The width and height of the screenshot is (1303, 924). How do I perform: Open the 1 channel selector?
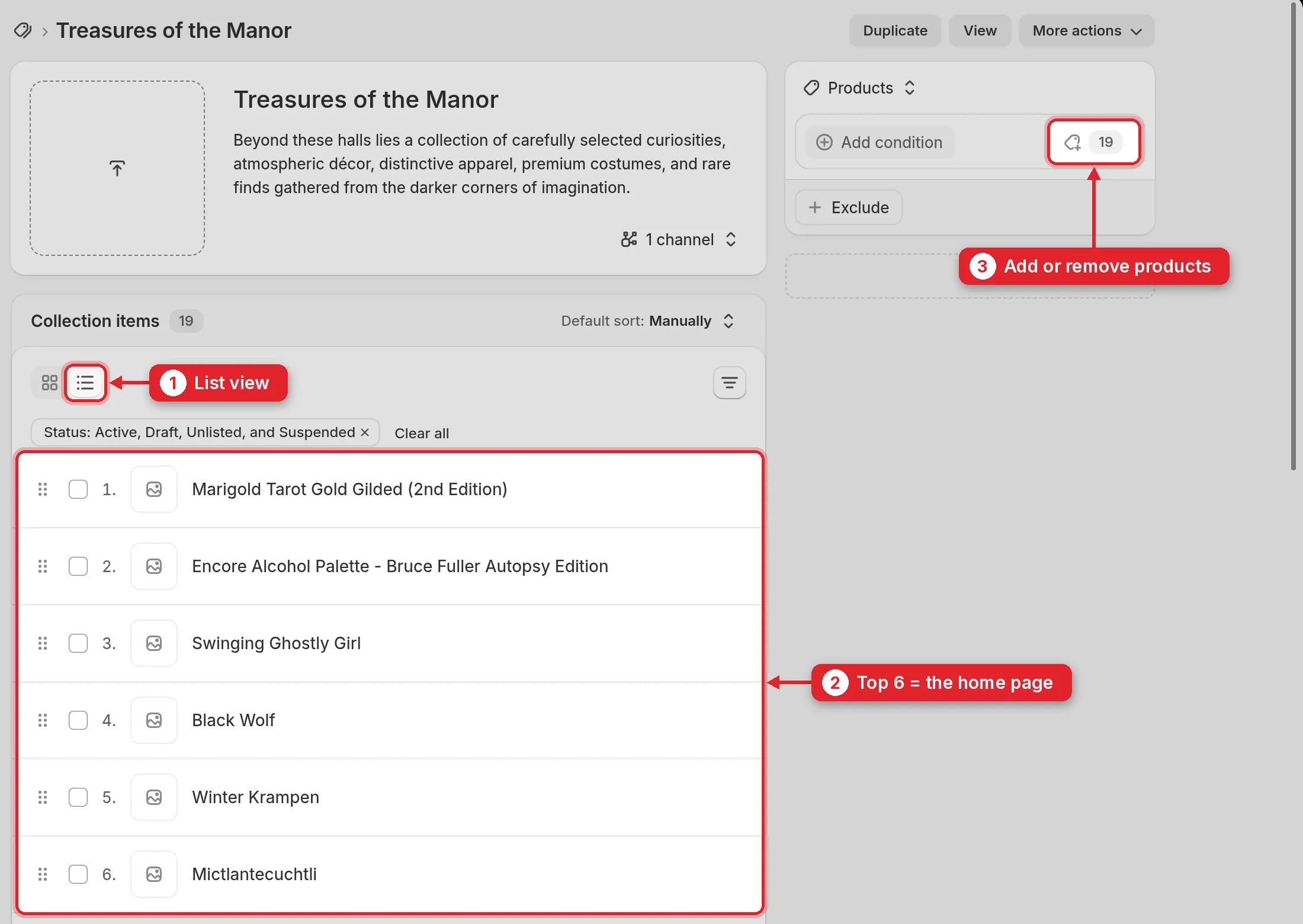pos(679,239)
